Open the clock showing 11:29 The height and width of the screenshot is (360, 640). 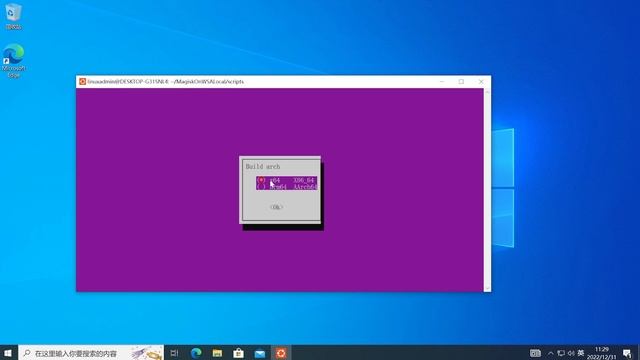point(602,353)
